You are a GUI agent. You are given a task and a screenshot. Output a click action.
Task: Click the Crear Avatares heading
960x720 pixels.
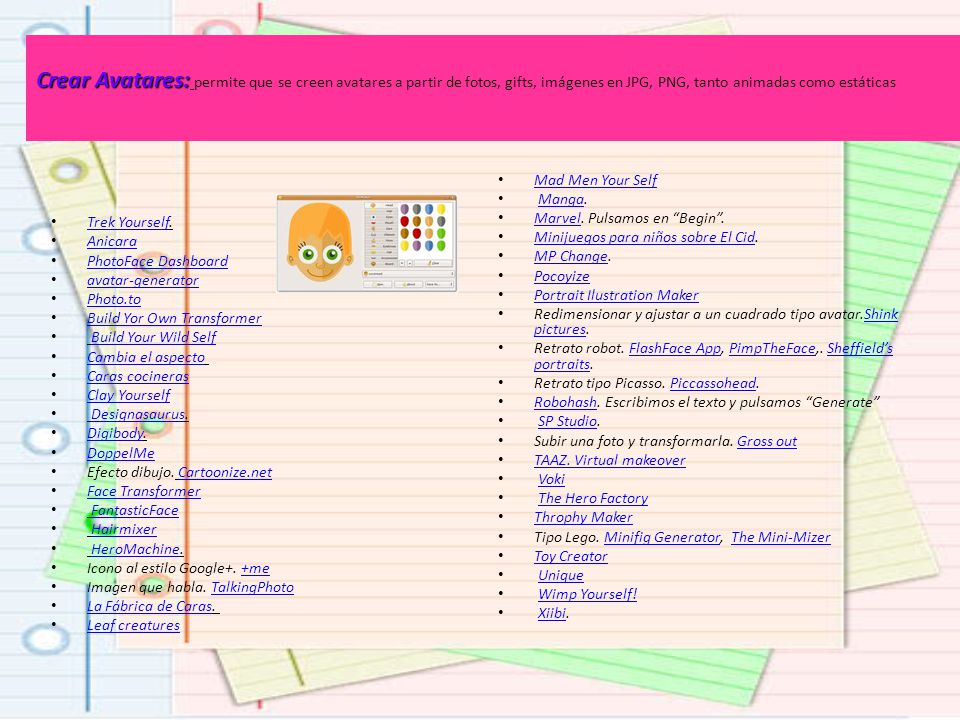click(114, 80)
